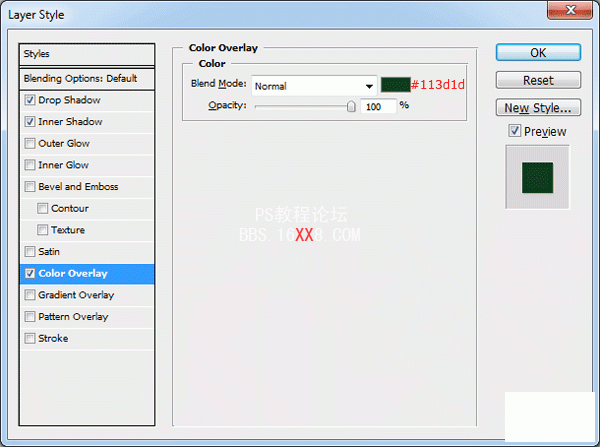The height and width of the screenshot is (447, 600).
Task: Open the Styles section in the list
Action: click(87, 54)
